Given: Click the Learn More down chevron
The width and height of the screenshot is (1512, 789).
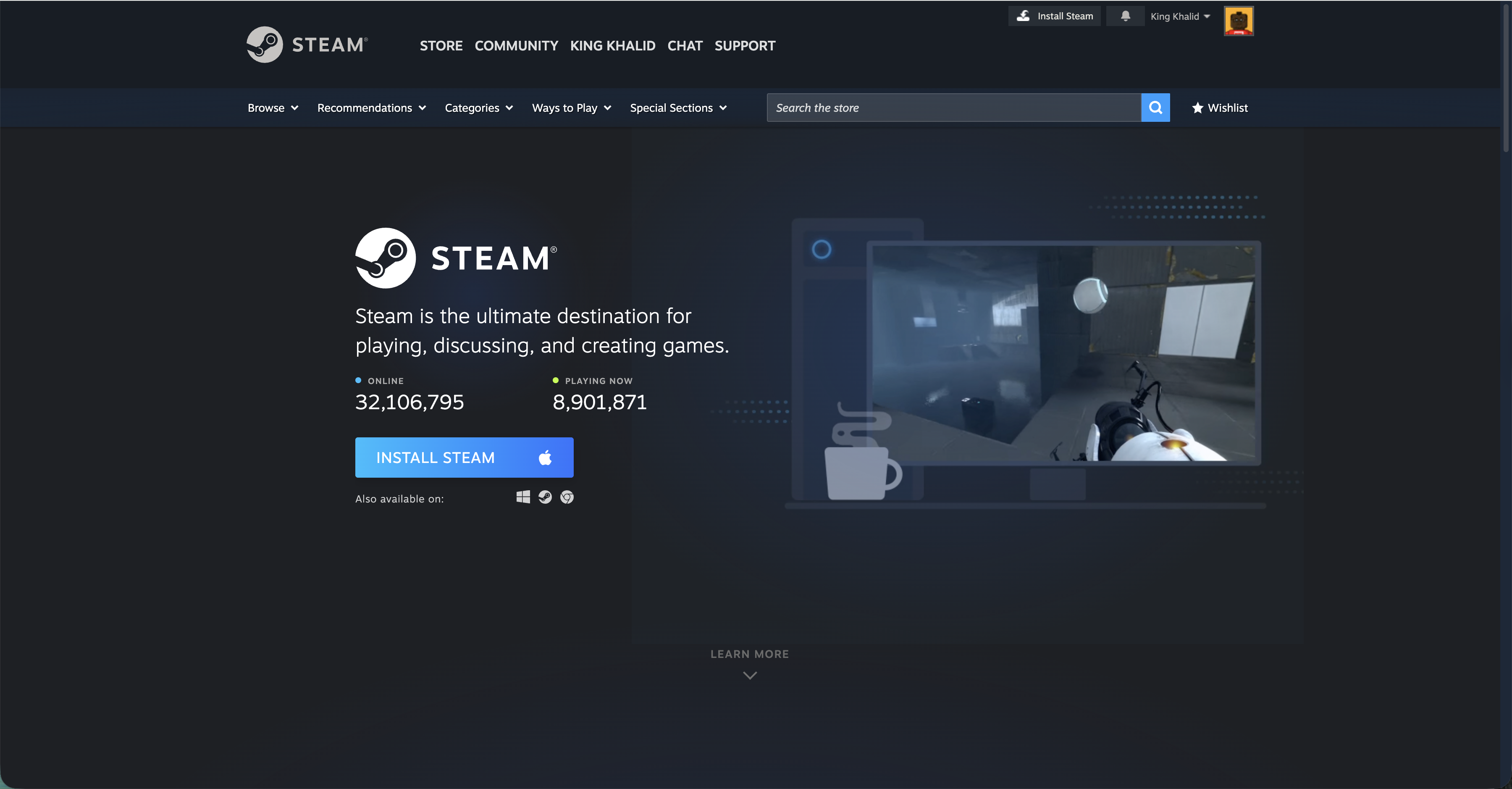Looking at the screenshot, I should pos(750,676).
